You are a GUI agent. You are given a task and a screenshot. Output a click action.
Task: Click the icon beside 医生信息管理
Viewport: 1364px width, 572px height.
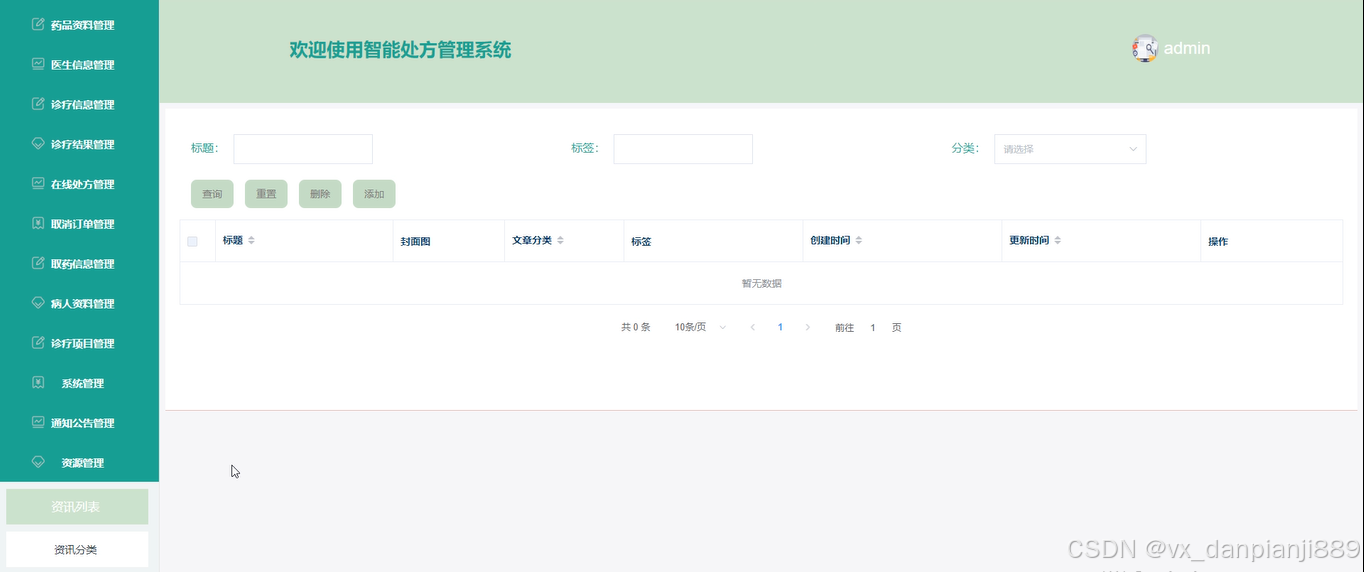point(38,64)
